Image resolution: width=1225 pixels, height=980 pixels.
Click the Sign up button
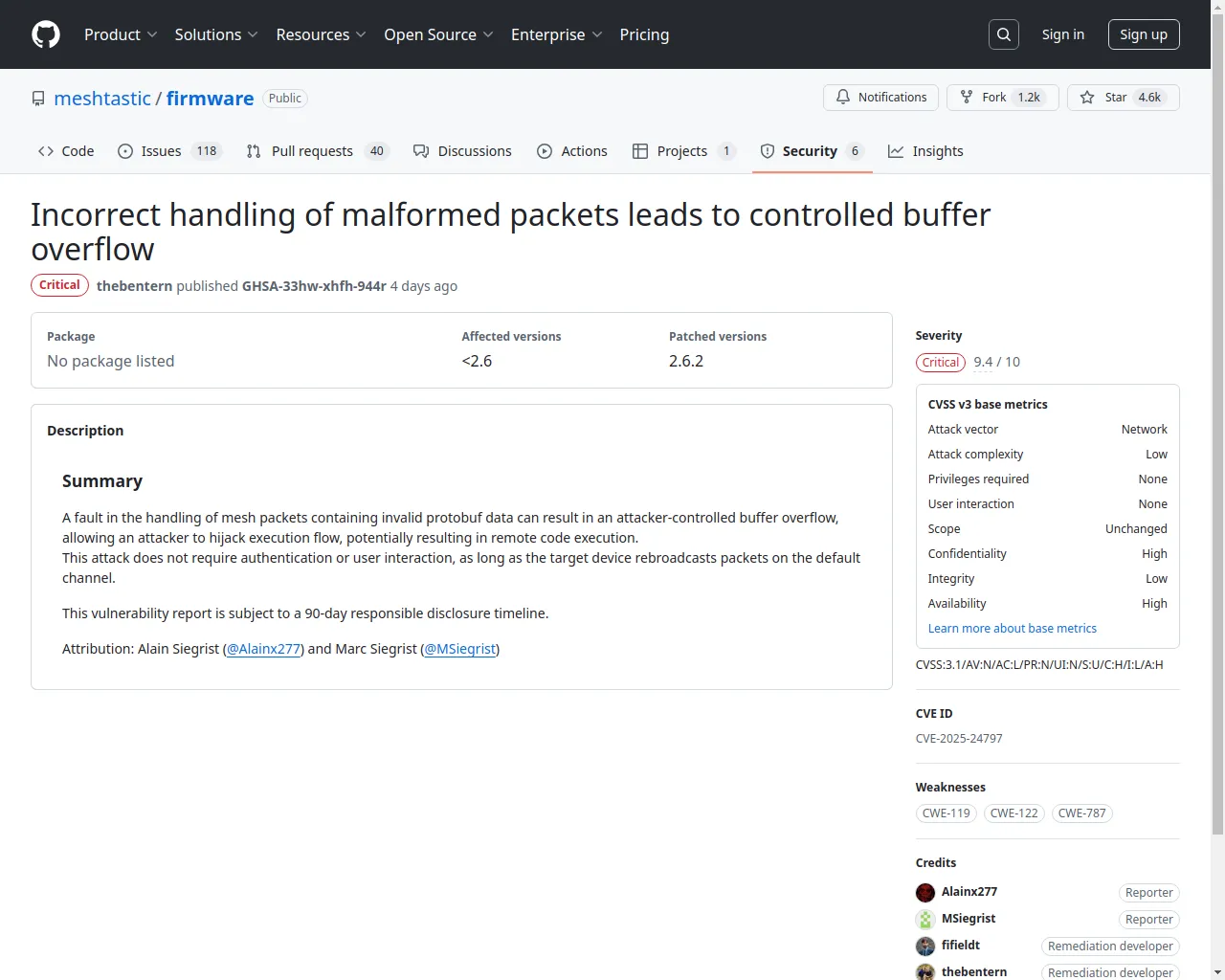tap(1144, 34)
